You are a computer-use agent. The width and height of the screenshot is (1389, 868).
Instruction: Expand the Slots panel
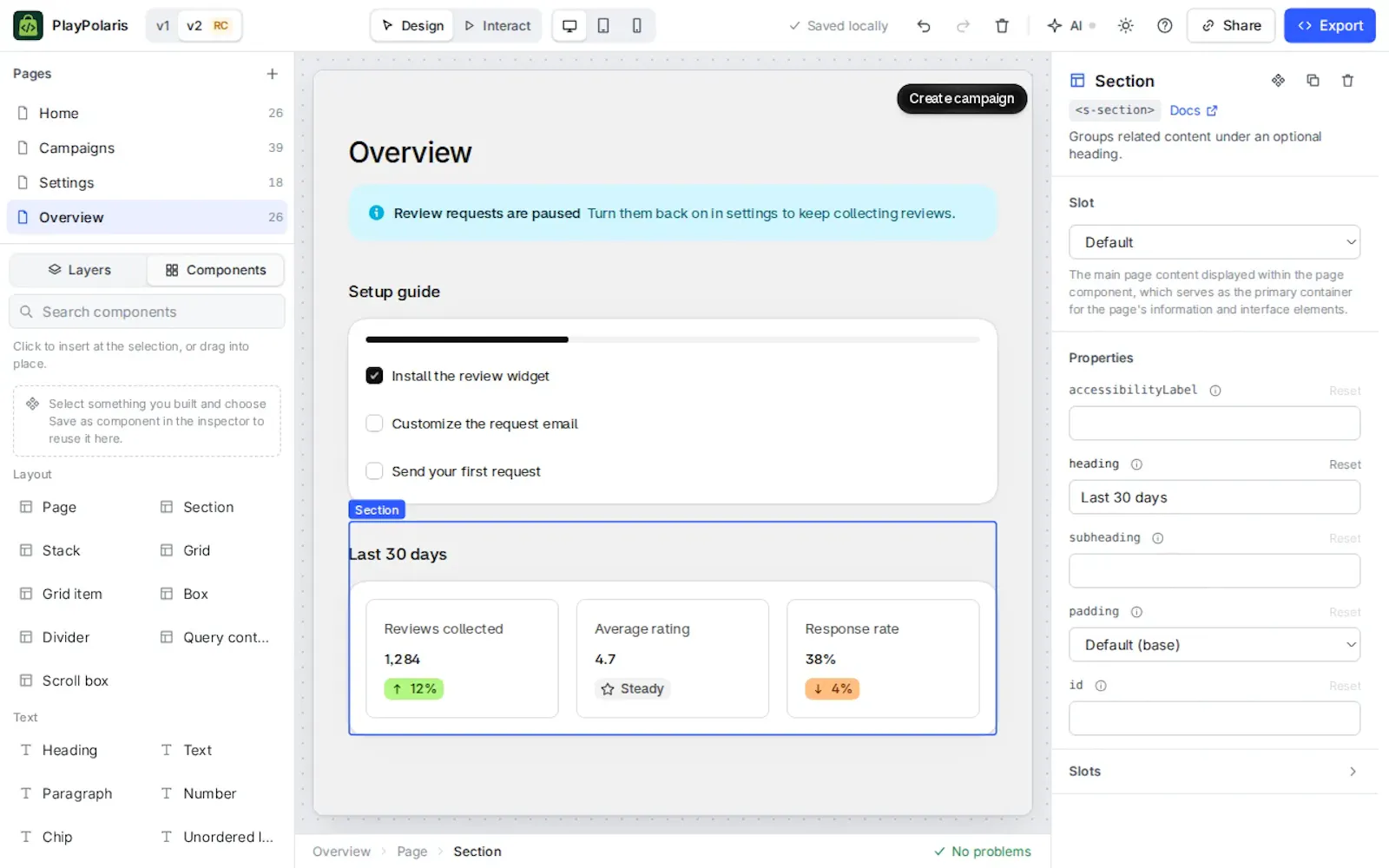tap(1215, 772)
